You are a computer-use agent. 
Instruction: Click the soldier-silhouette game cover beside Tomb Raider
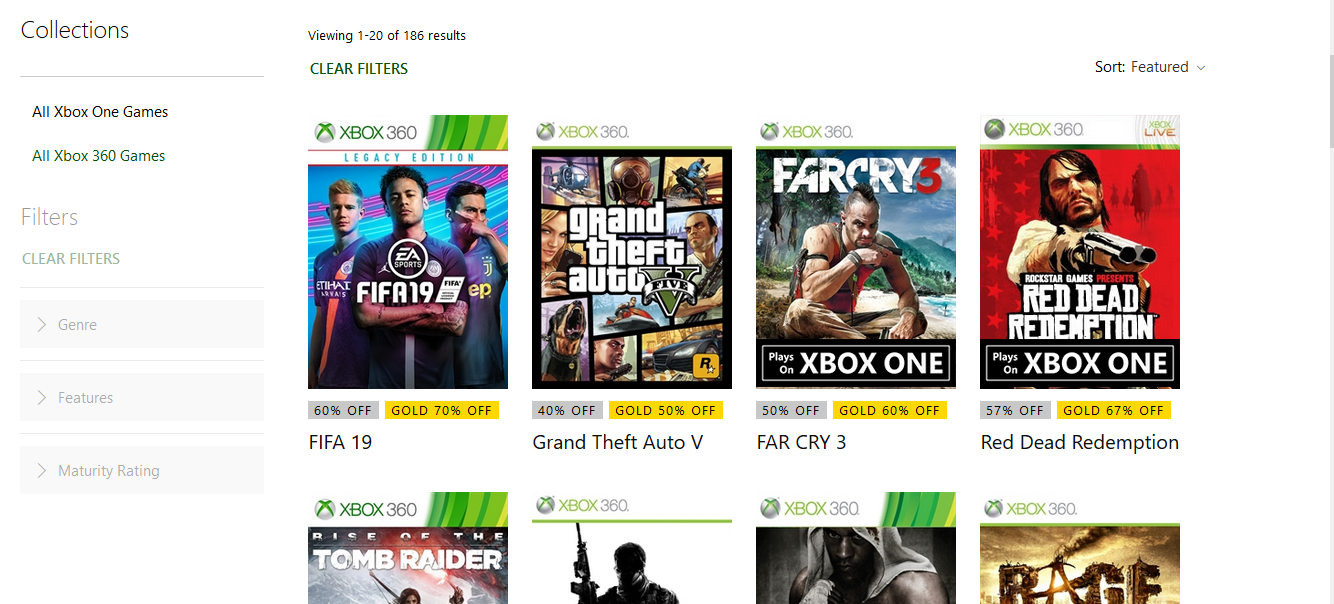tap(632, 548)
